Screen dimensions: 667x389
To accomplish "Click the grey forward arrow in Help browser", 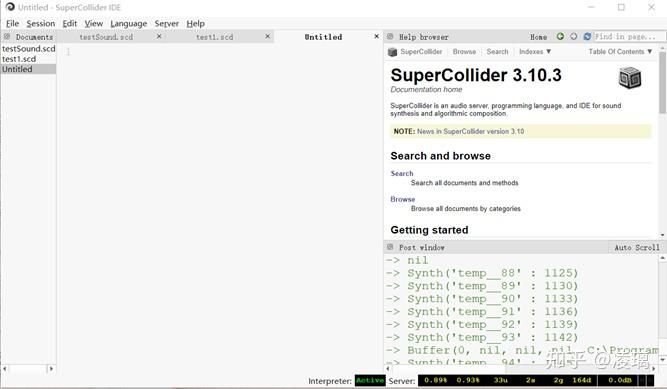I will [x=573, y=37].
